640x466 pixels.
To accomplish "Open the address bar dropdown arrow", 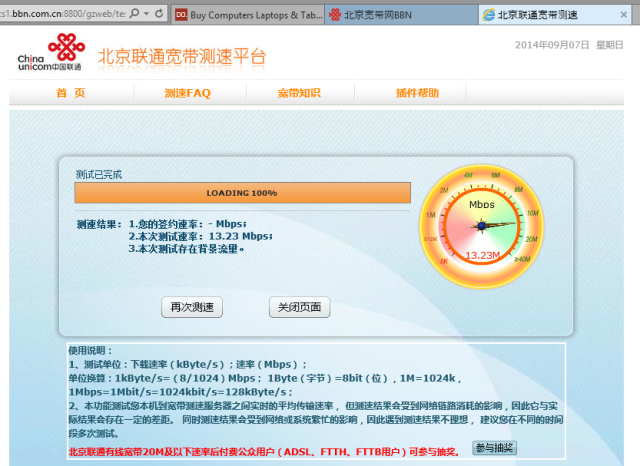I will [147, 14].
